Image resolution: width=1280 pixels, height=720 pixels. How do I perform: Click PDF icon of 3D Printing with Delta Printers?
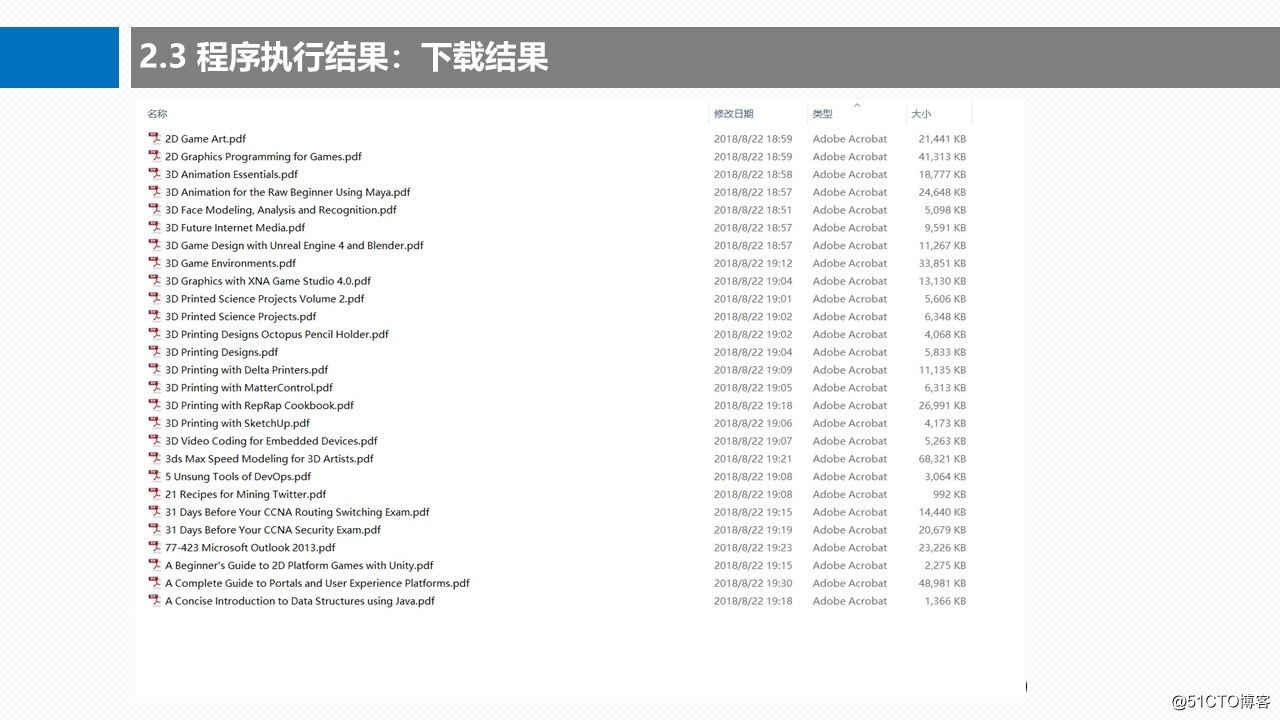(155, 370)
